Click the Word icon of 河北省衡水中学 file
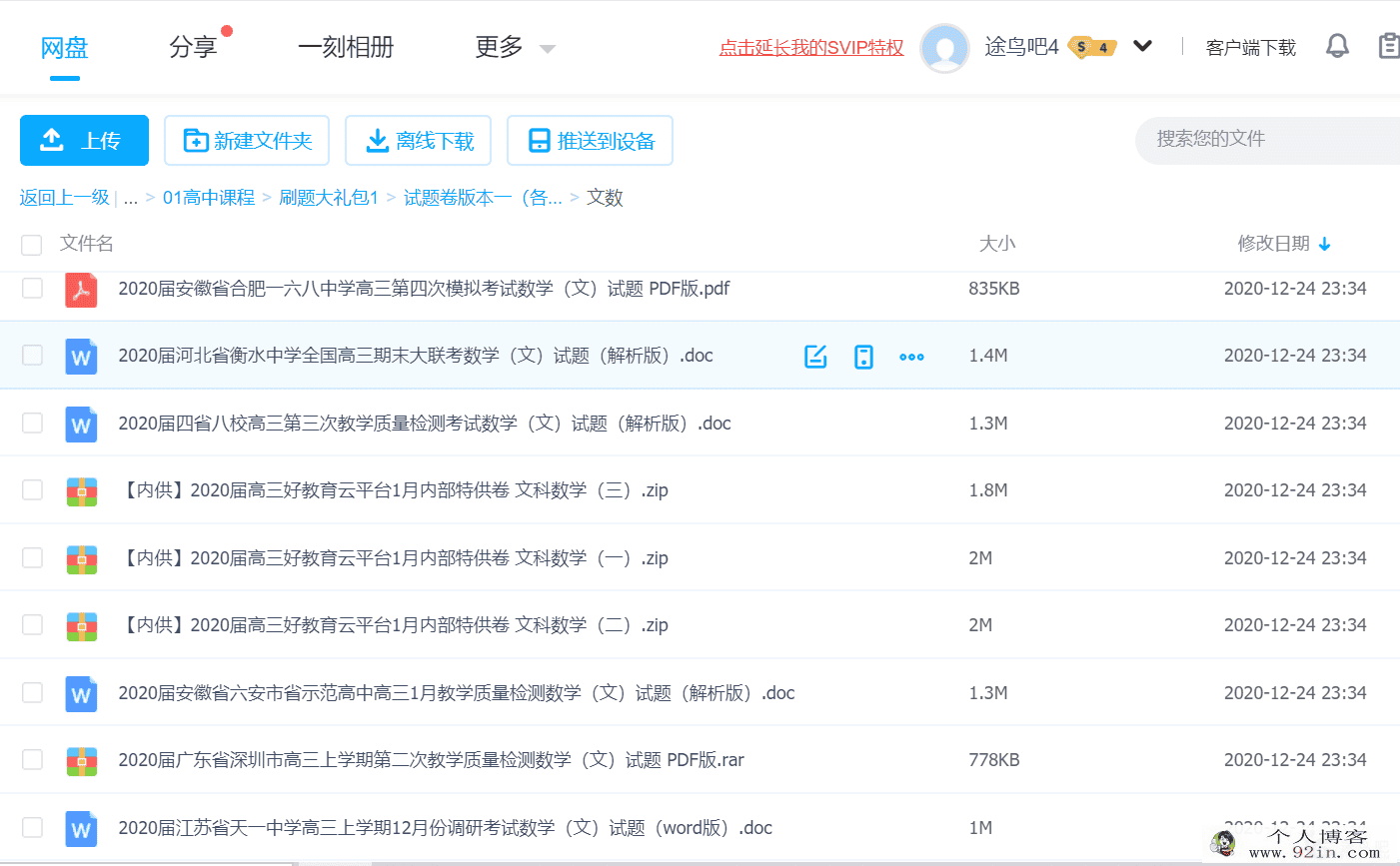The image size is (1400, 866). 81,357
